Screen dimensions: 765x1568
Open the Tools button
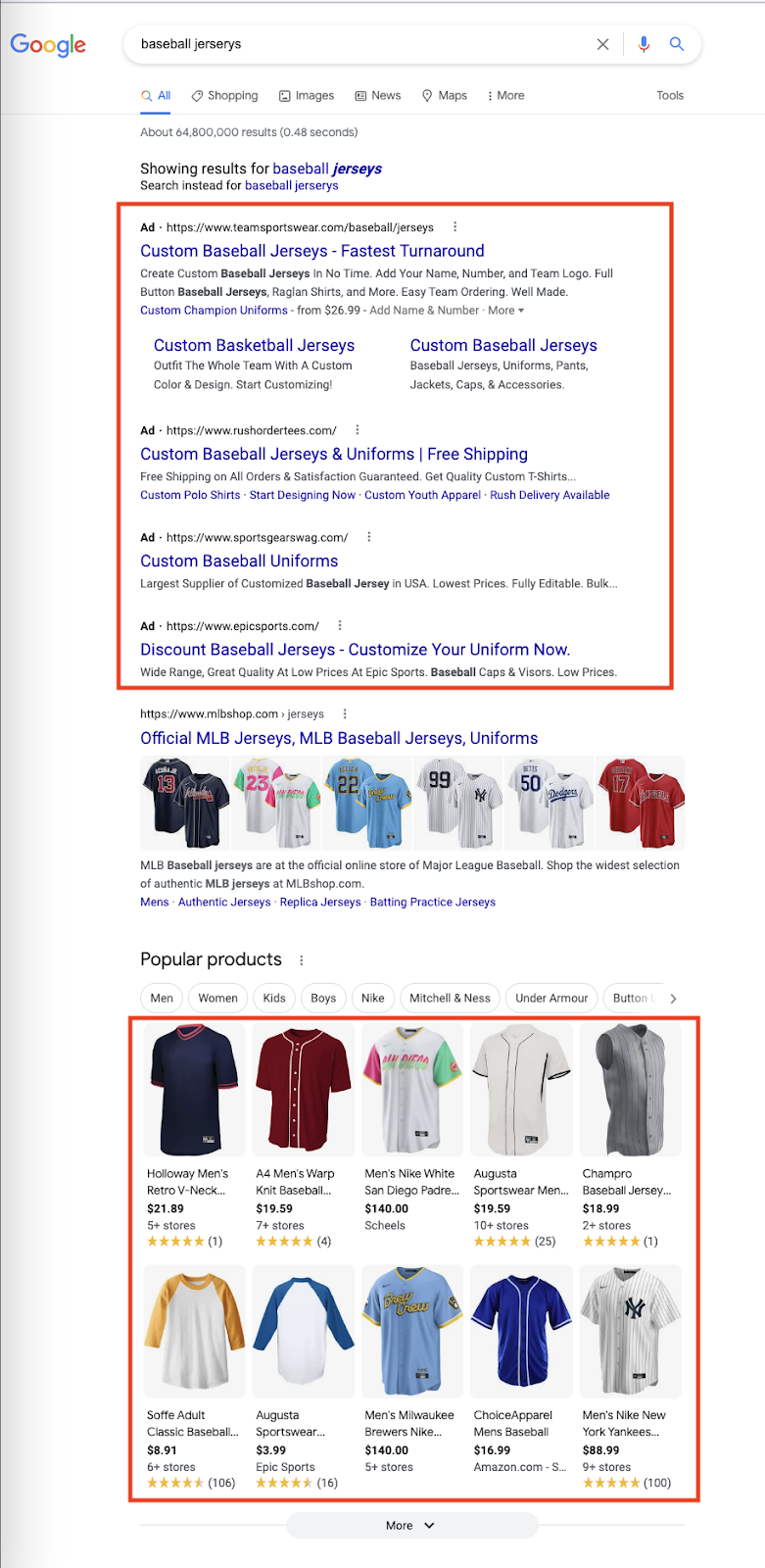tap(670, 95)
